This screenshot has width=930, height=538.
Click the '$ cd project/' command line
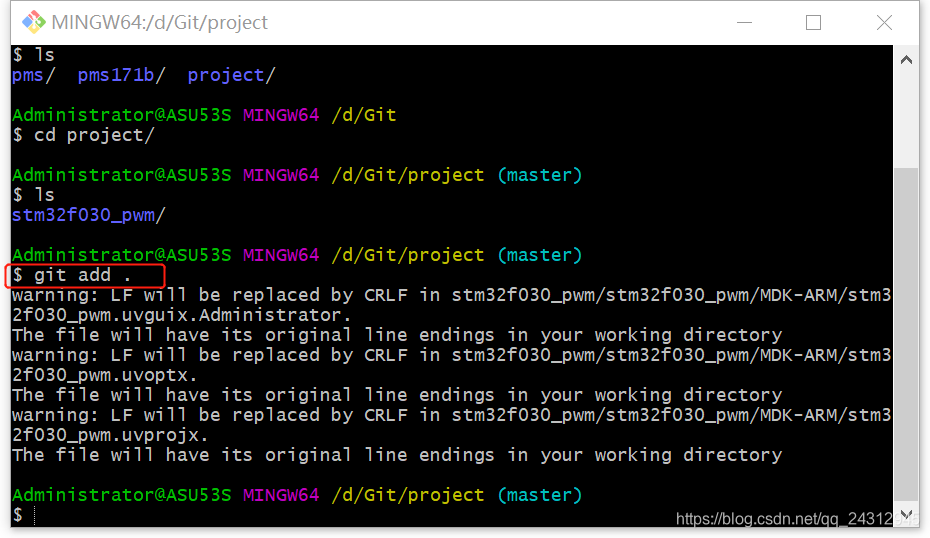(x=83, y=135)
